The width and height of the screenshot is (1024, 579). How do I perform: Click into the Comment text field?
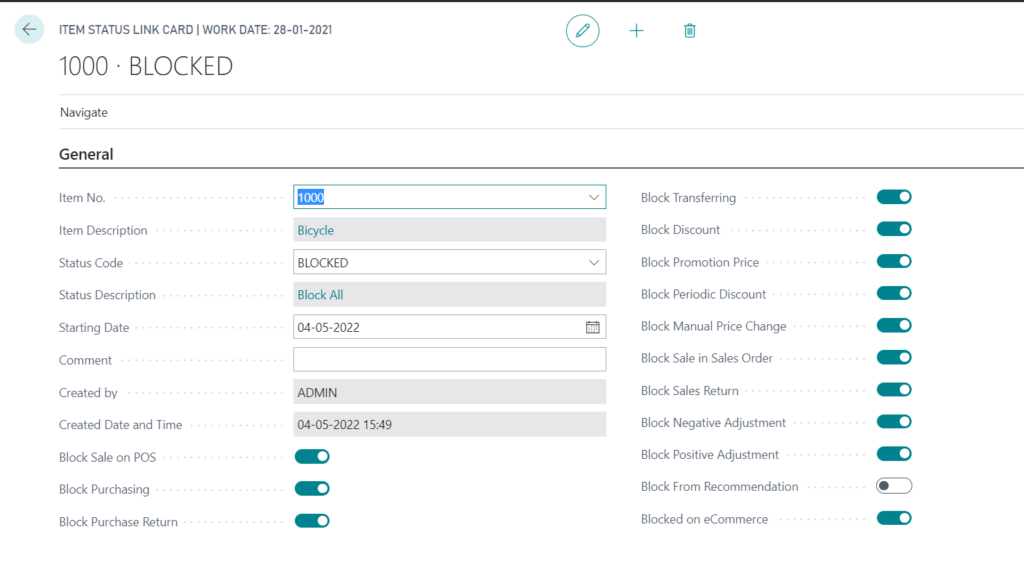click(x=449, y=360)
